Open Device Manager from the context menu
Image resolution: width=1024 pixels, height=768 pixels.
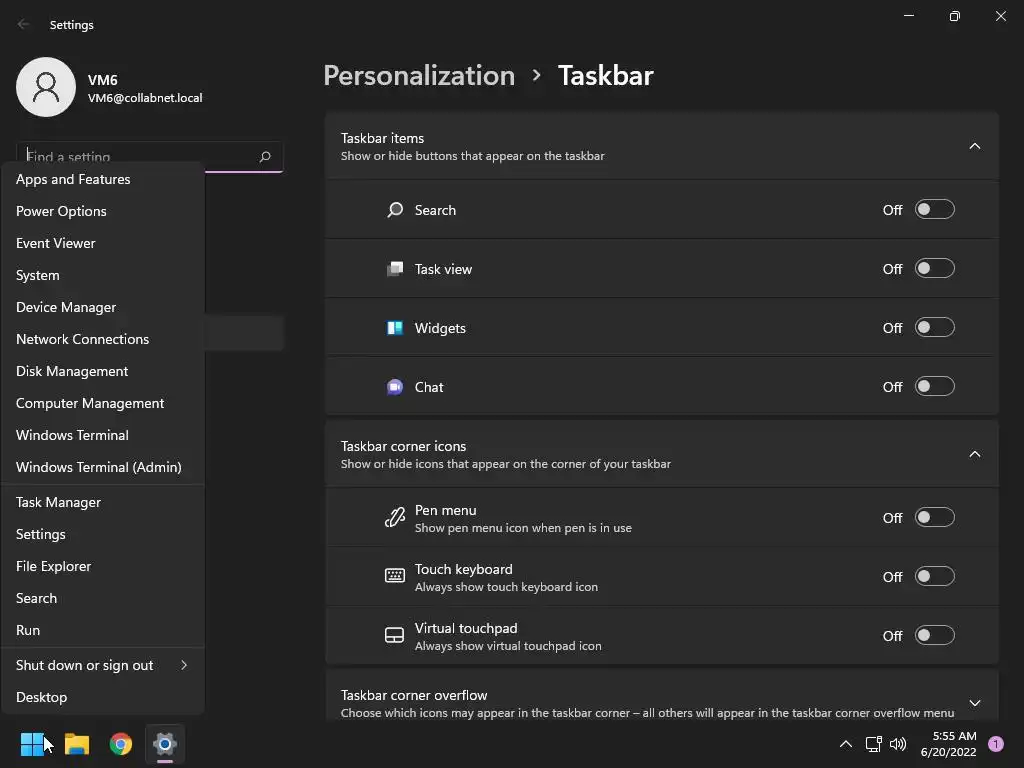66,307
